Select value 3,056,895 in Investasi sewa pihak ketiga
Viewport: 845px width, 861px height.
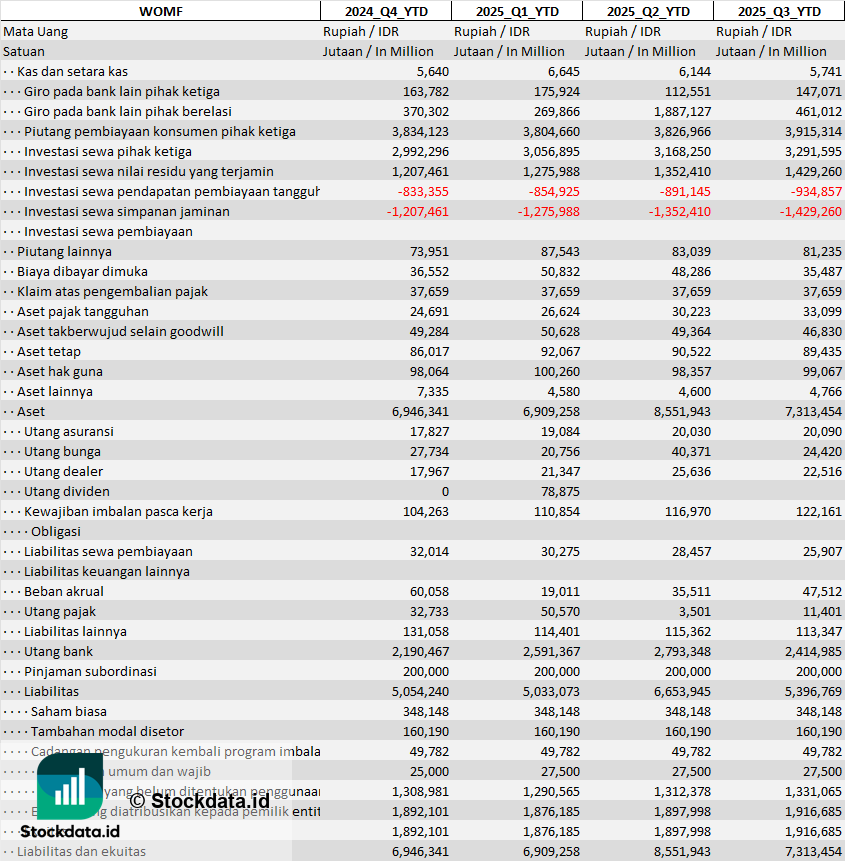[x=551, y=152]
